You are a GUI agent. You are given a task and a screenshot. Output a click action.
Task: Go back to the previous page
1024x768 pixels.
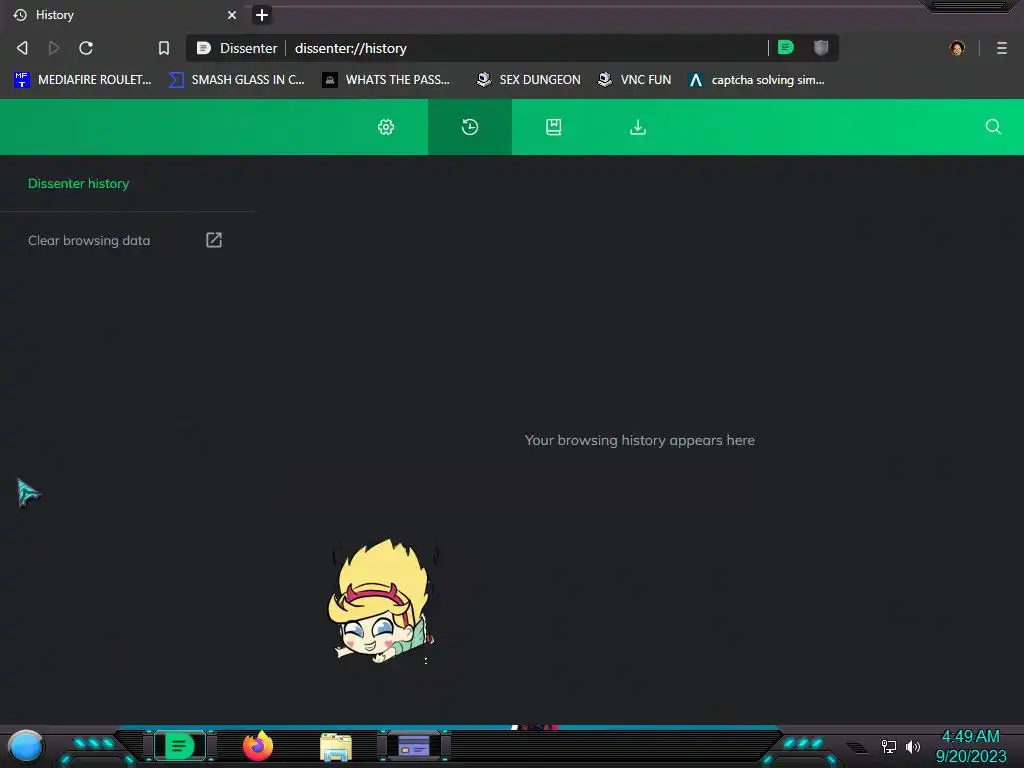22,48
